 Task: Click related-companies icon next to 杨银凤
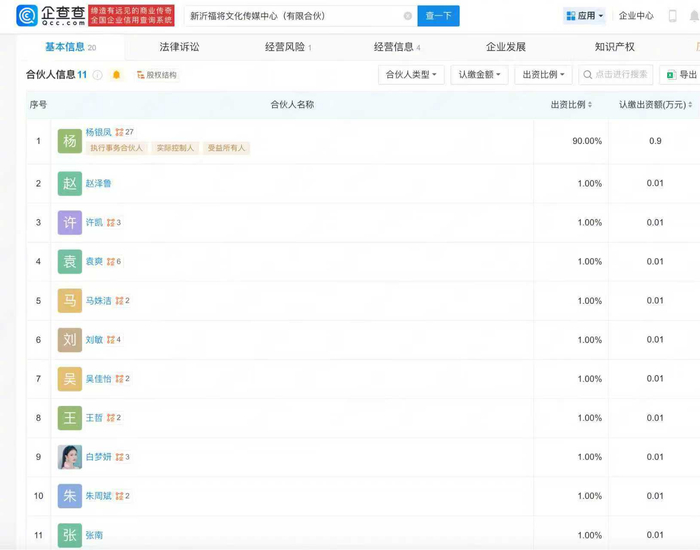(x=120, y=132)
